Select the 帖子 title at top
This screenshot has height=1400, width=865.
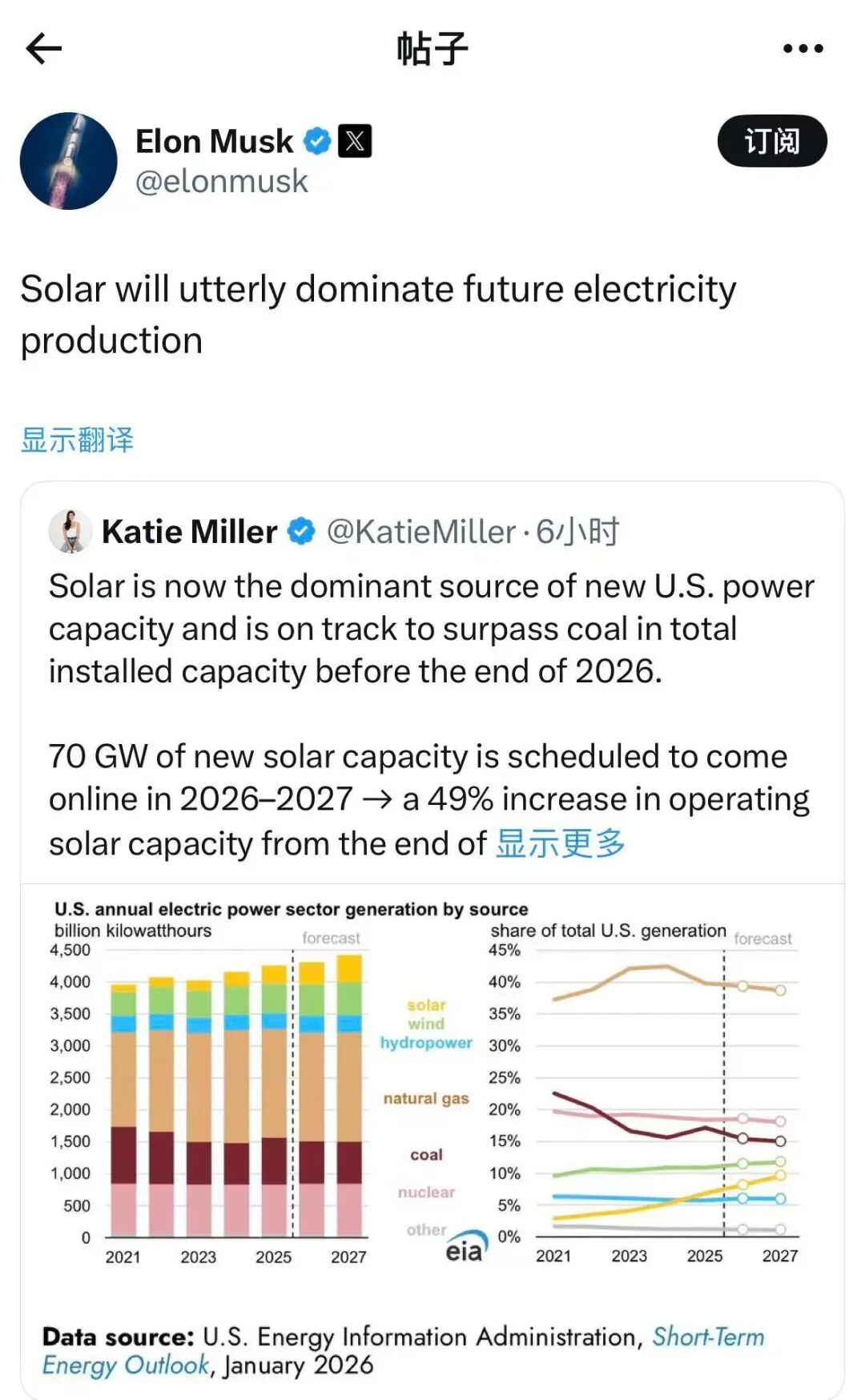pyautogui.click(x=432, y=48)
